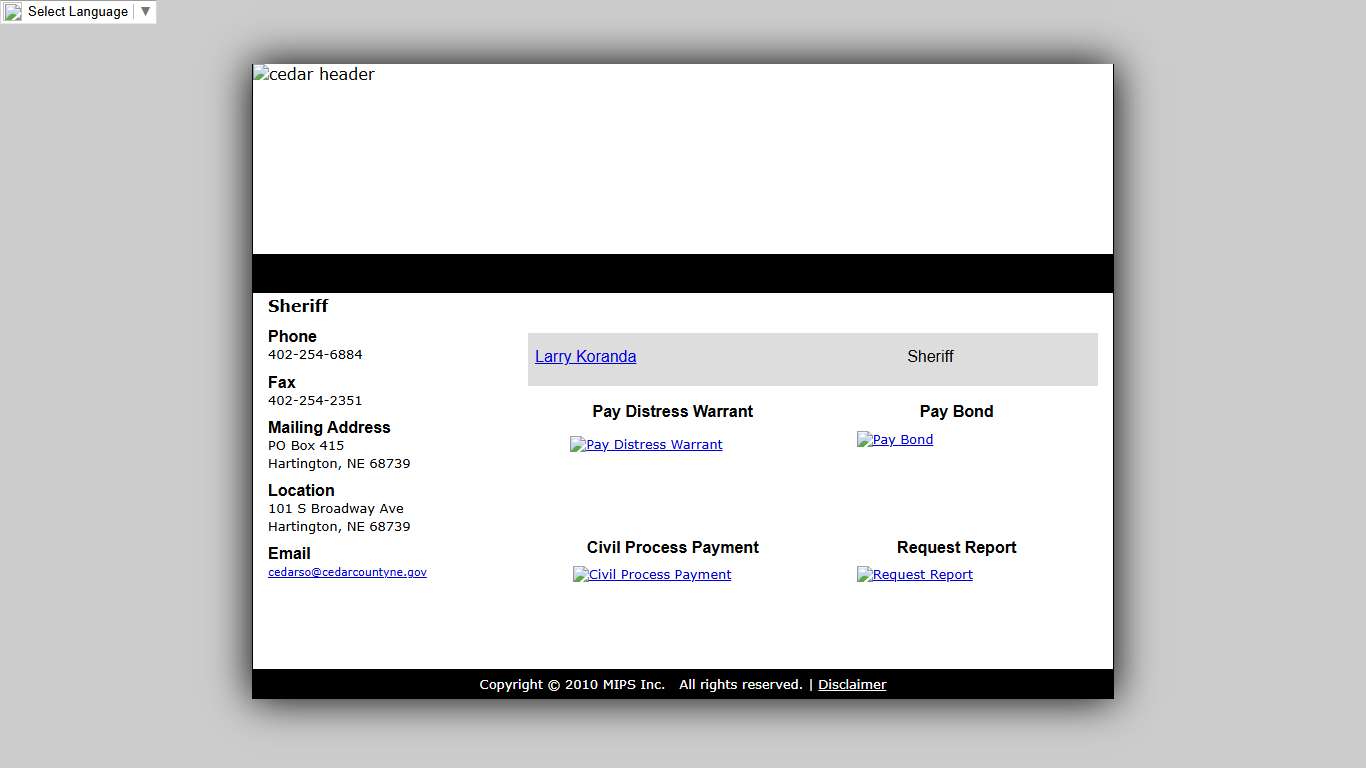Open the Disclaimer link in the footer
The width and height of the screenshot is (1366, 768).
tap(852, 685)
